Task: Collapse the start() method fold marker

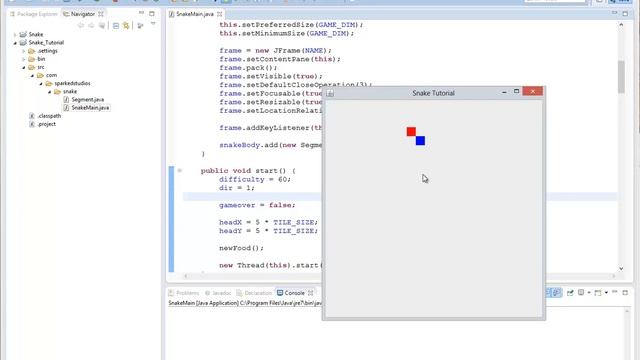Action: [x=180, y=171]
